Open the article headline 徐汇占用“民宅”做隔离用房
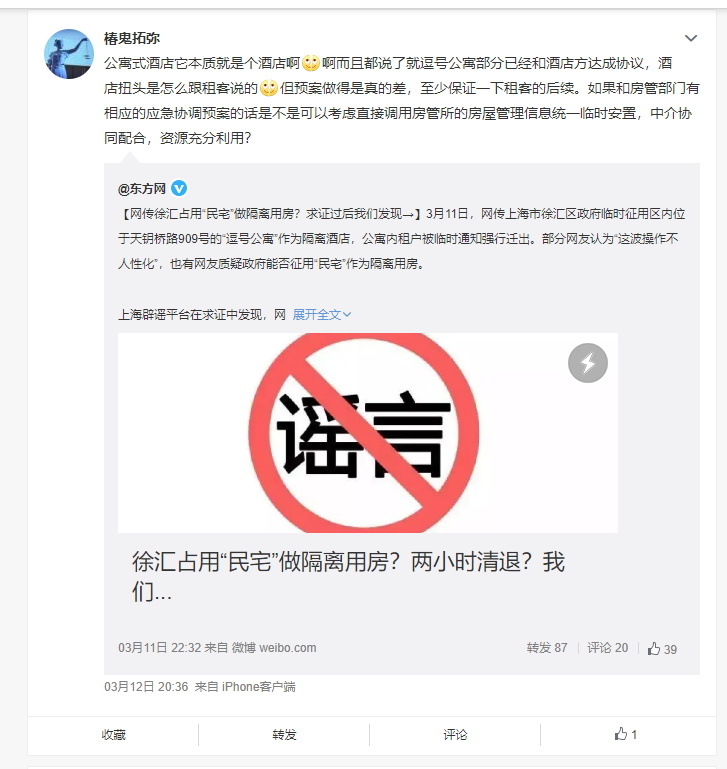727x769 pixels. click(348, 576)
